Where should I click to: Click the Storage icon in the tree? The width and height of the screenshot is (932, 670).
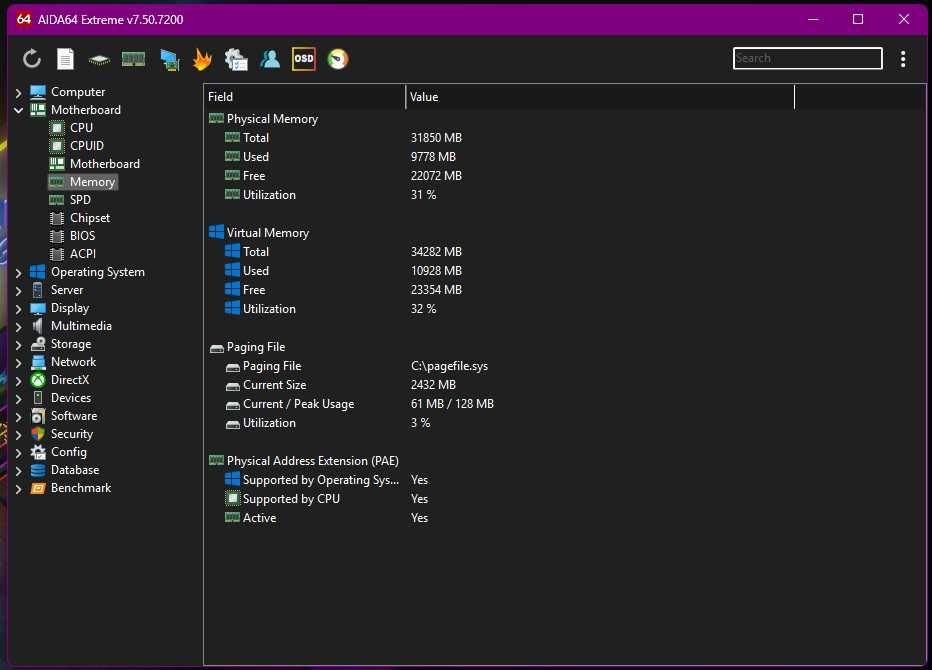click(x=37, y=344)
